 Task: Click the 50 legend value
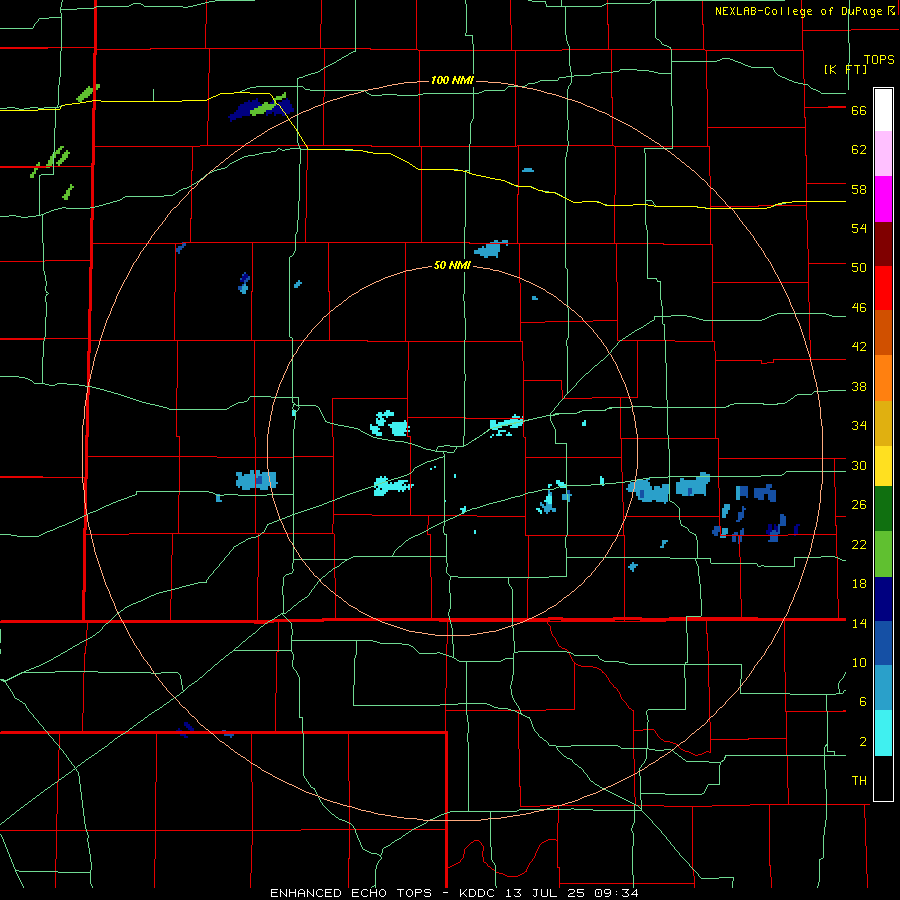859,268
